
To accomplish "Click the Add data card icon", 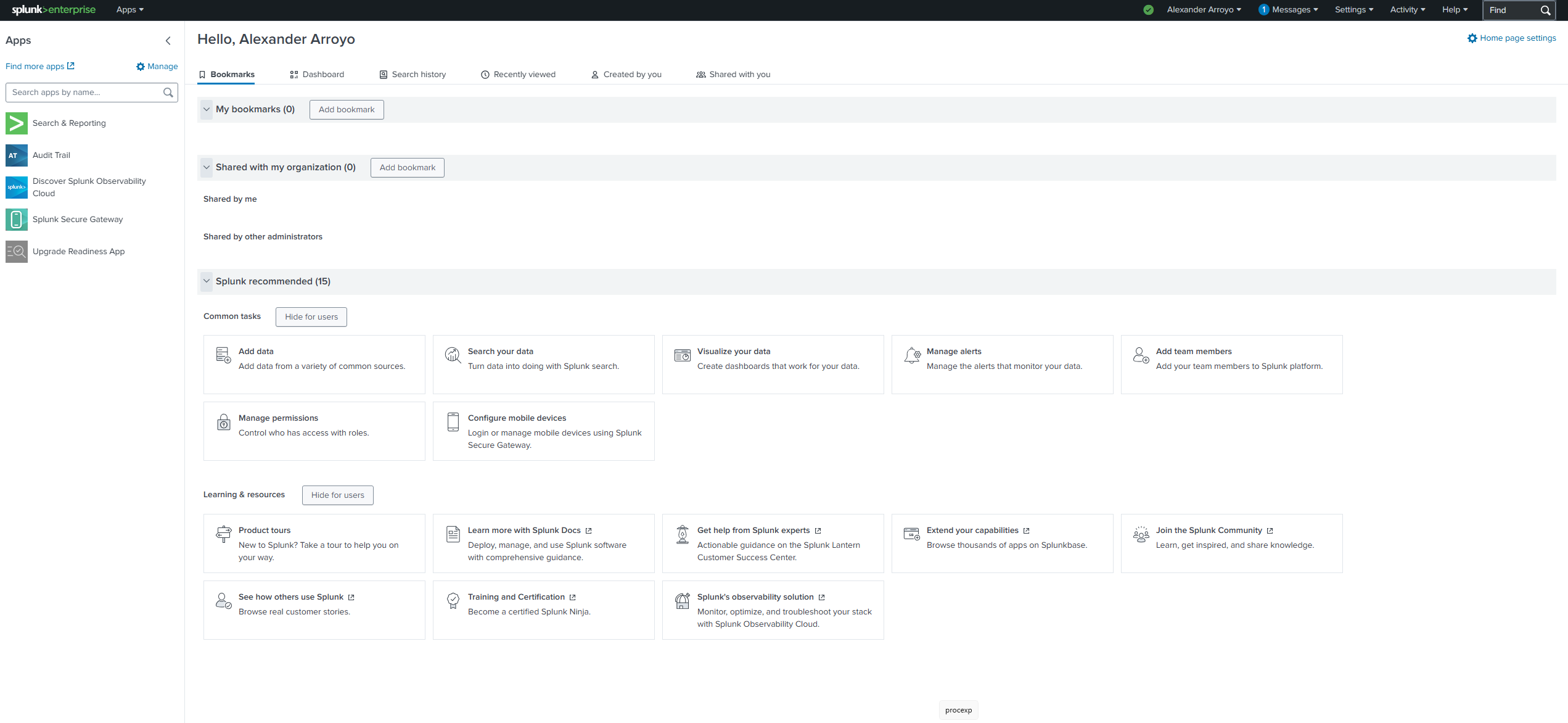I will [223, 355].
